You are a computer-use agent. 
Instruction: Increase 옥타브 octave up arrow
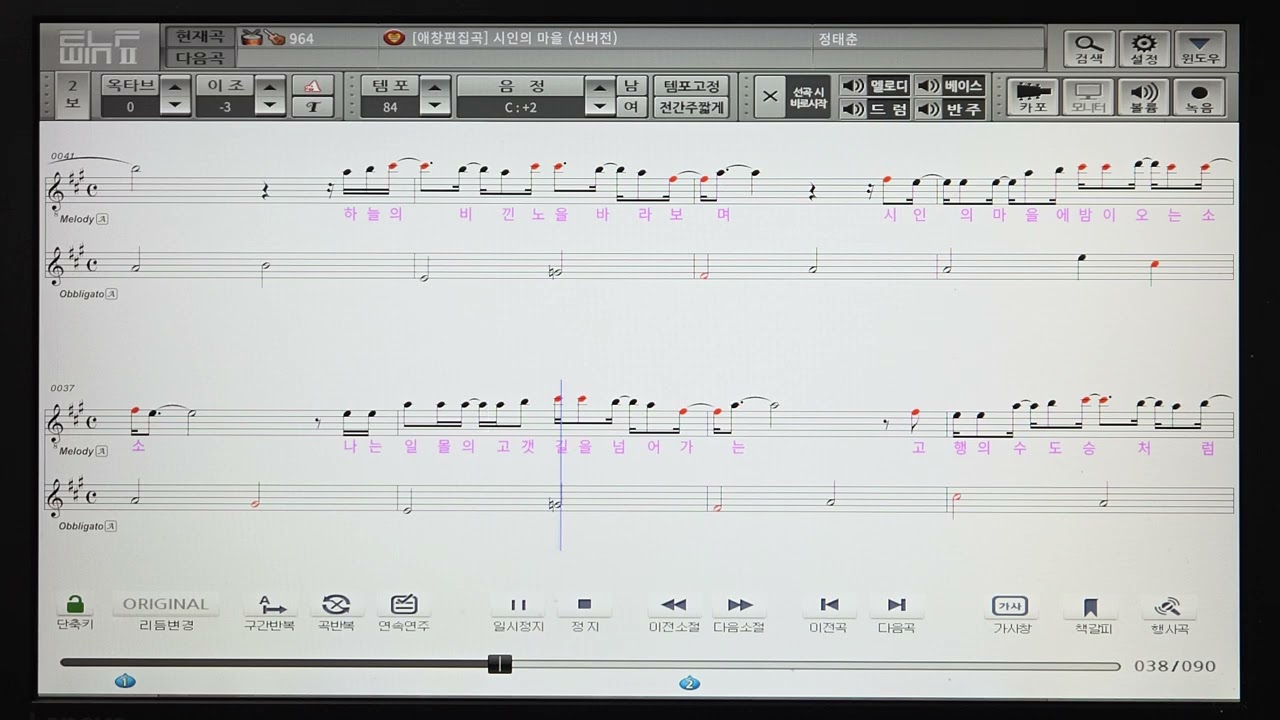(174, 87)
